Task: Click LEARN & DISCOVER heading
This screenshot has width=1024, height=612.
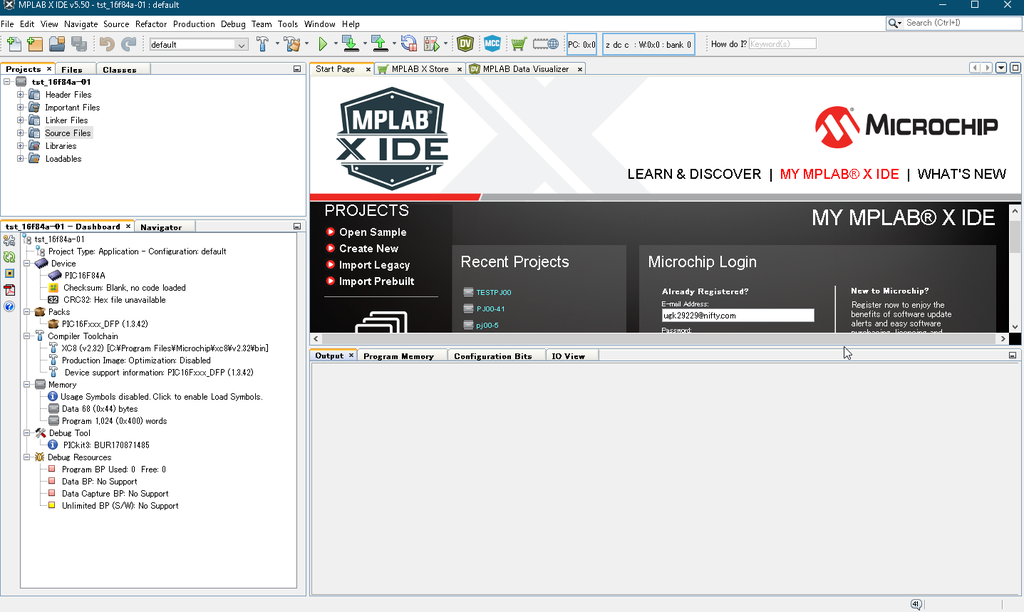Action: tap(694, 174)
